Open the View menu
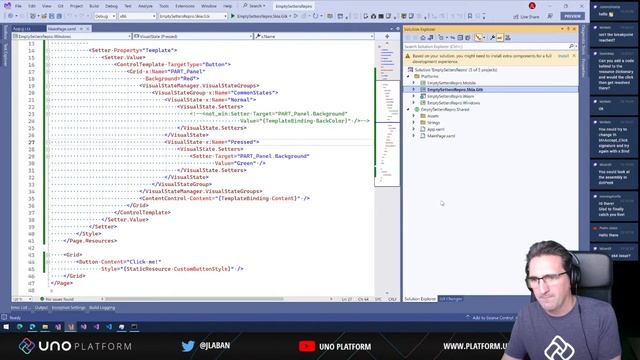 coord(47,6)
